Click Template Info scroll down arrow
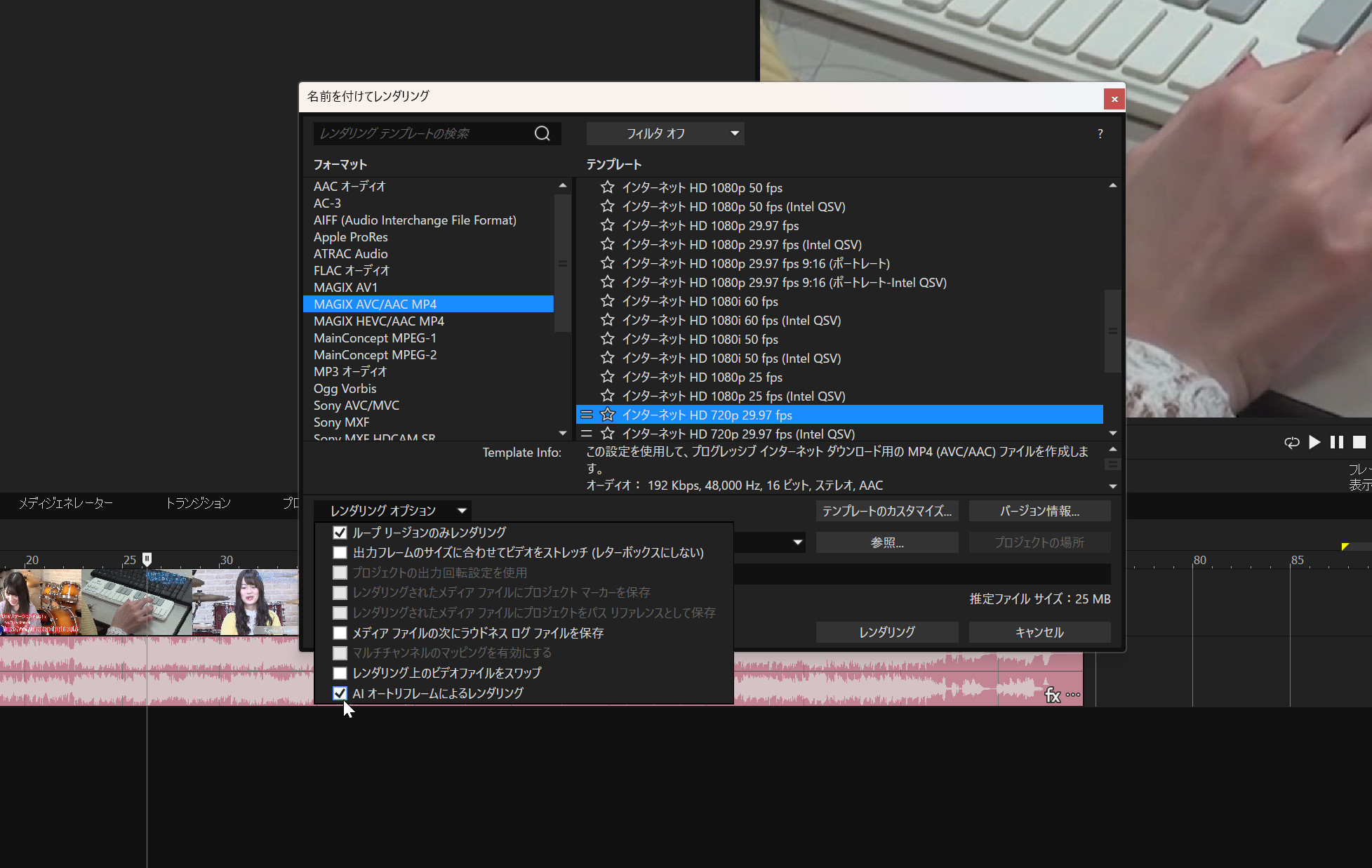The width and height of the screenshot is (1372, 868). 1112,486
